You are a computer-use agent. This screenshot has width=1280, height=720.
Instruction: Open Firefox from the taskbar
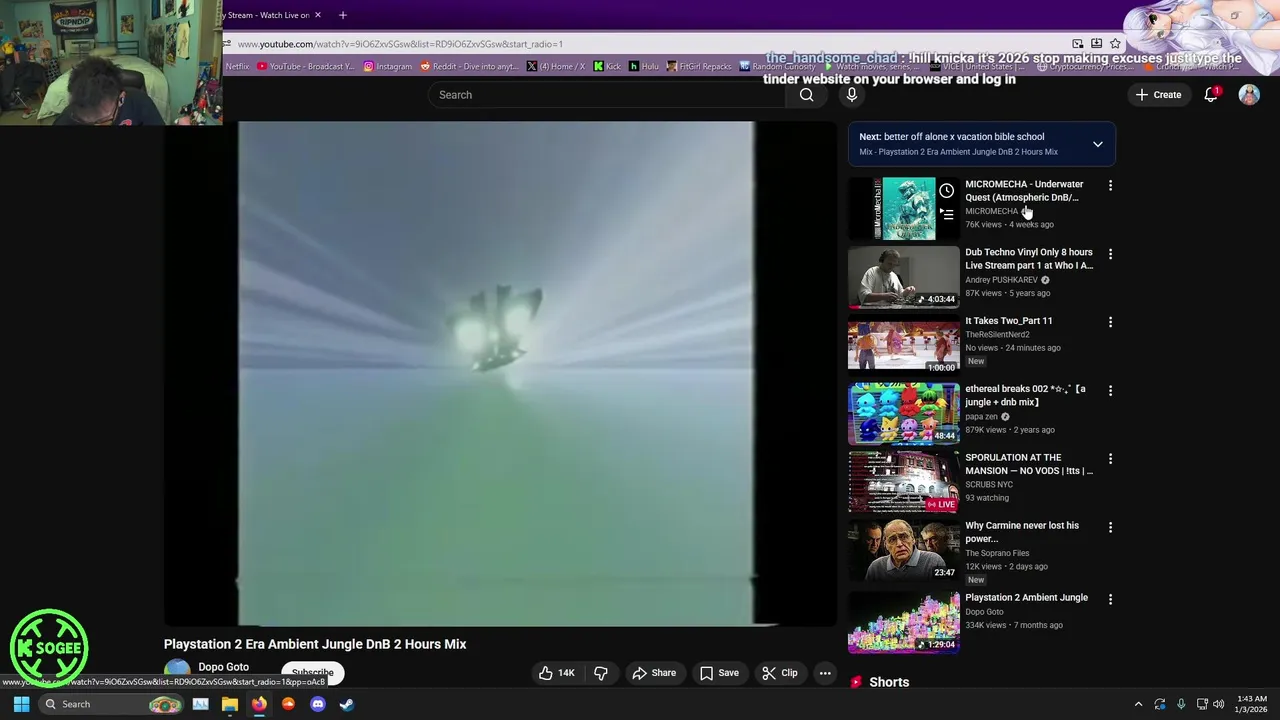(x=259, y=704)
